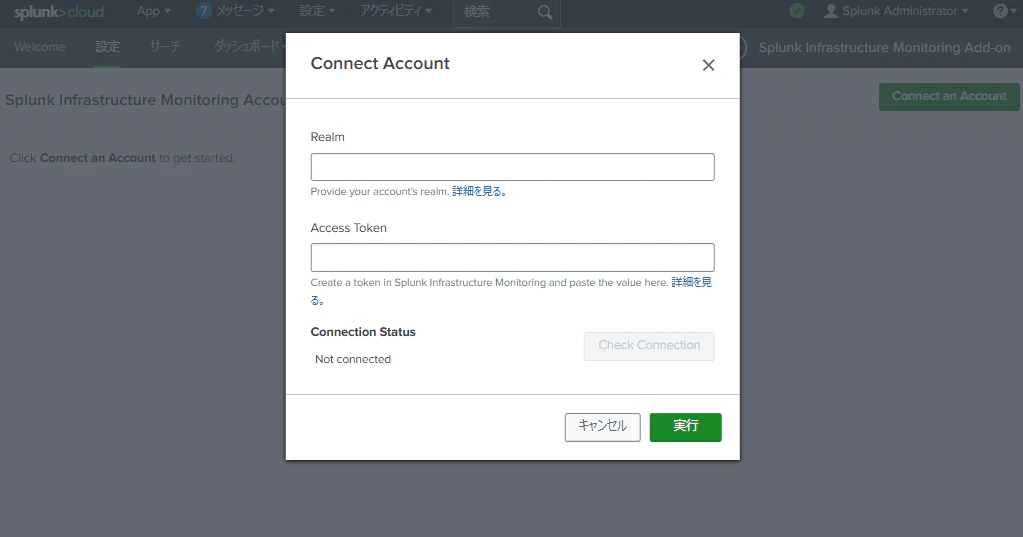Select the サーチ tab
Viewport: 1023px width, 537px height.
pyautogui.click(x=165, y=47)
